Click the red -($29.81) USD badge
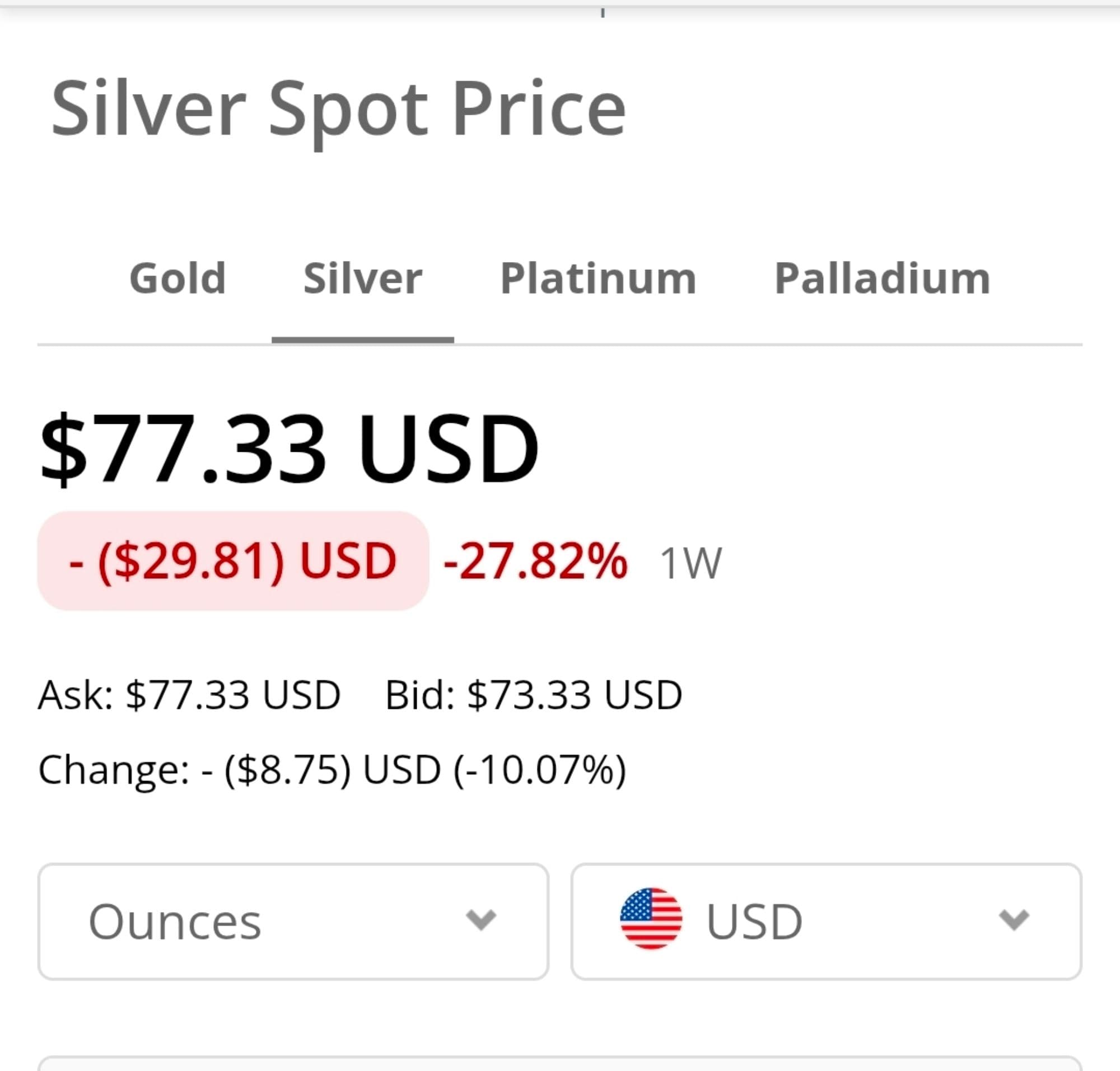 pyautogui.click(x=233, y=561)
